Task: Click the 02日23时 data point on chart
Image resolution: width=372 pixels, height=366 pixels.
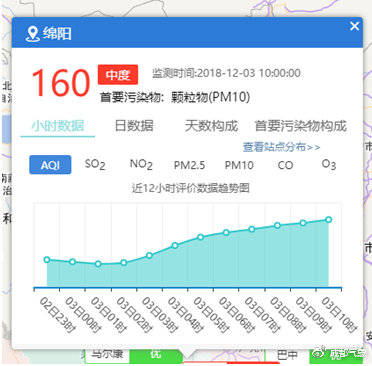Action: click(x=47, y=260)
